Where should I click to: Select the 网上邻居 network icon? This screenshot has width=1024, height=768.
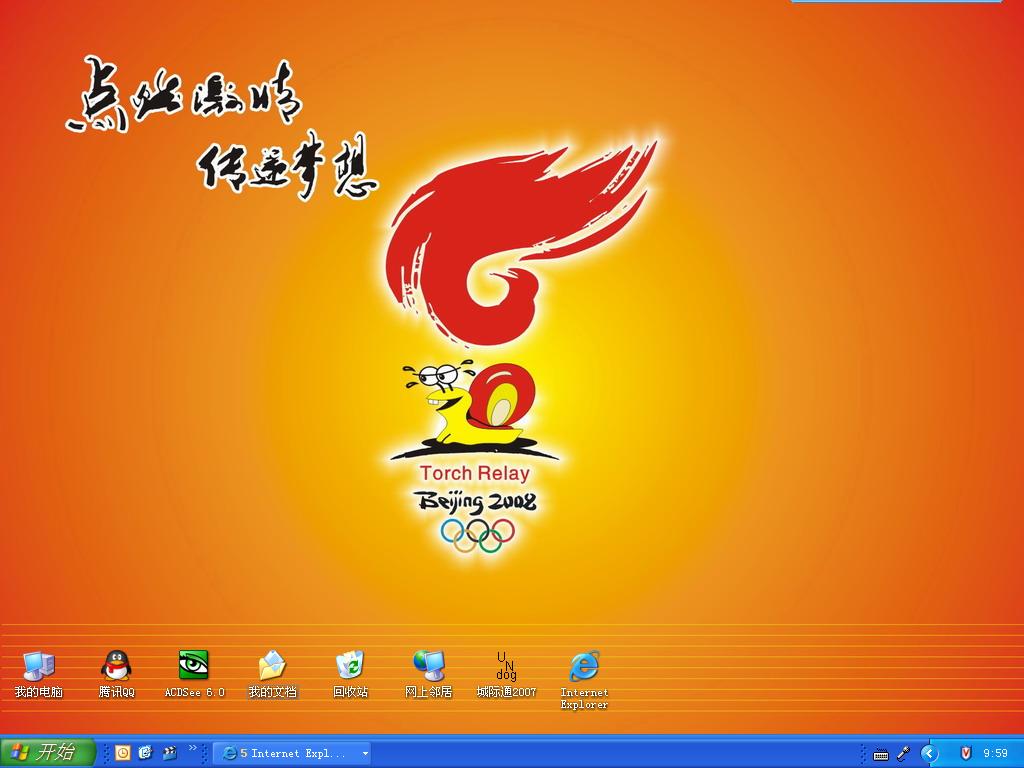click(428, 666)
